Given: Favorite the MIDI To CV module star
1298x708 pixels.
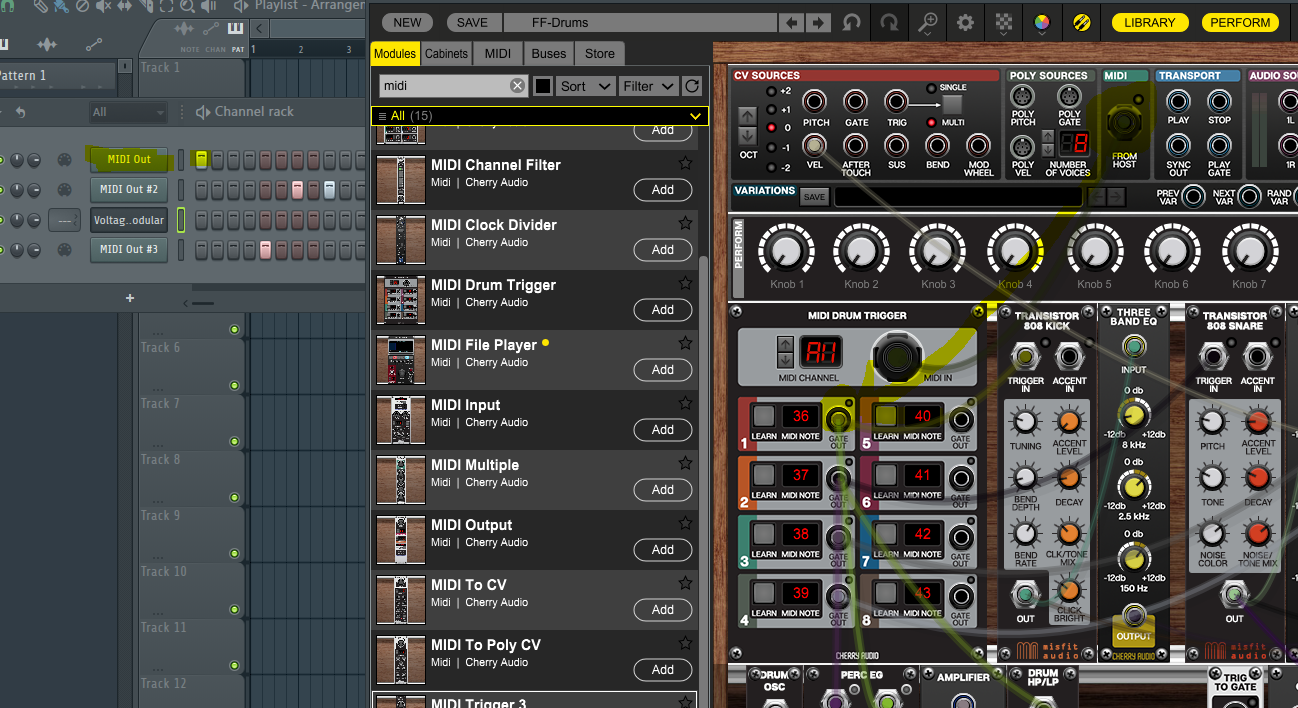Looking at the screenshot, I should [x=685, y=583].
